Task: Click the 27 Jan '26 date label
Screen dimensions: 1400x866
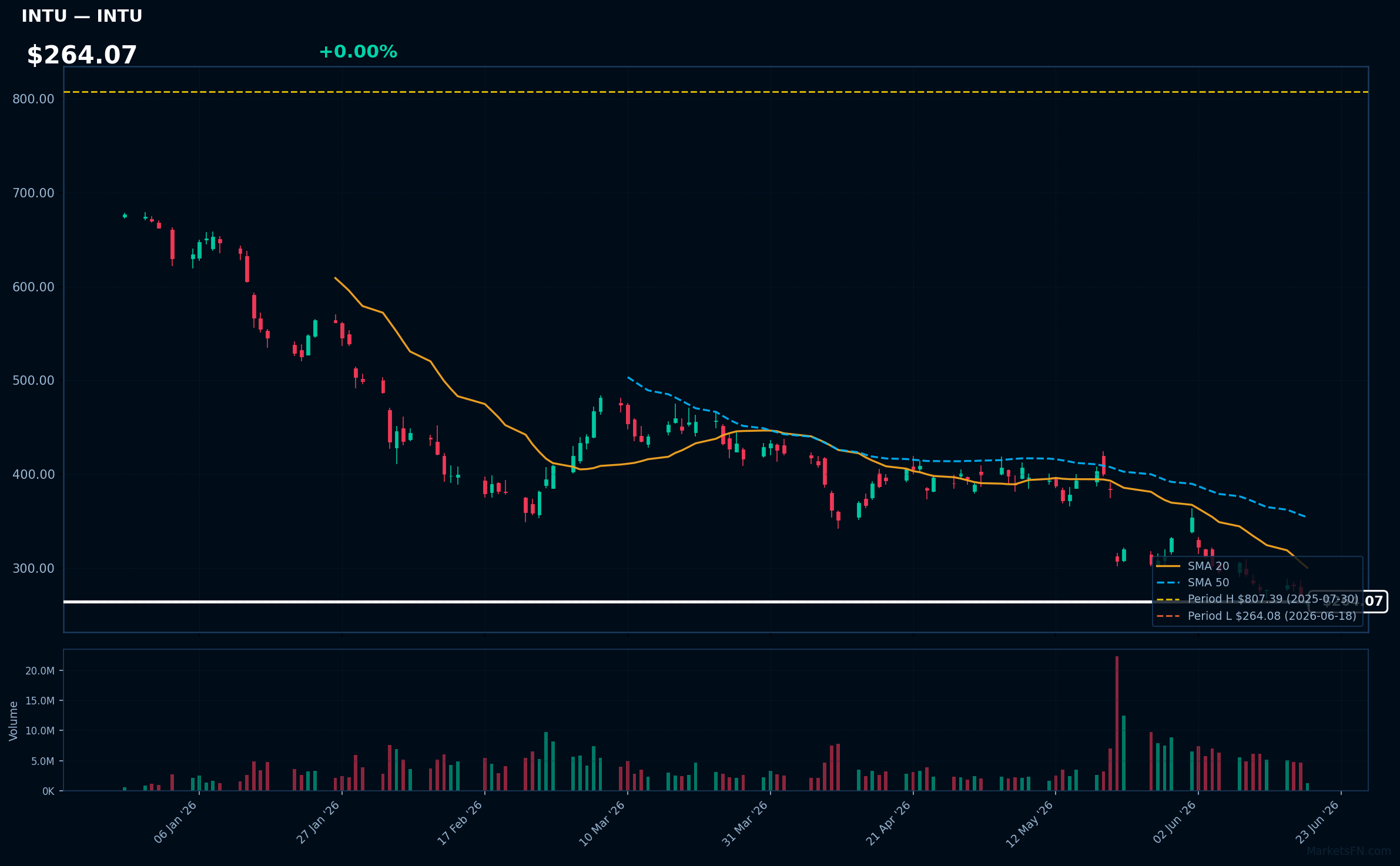Action: (x=318, y=823)
